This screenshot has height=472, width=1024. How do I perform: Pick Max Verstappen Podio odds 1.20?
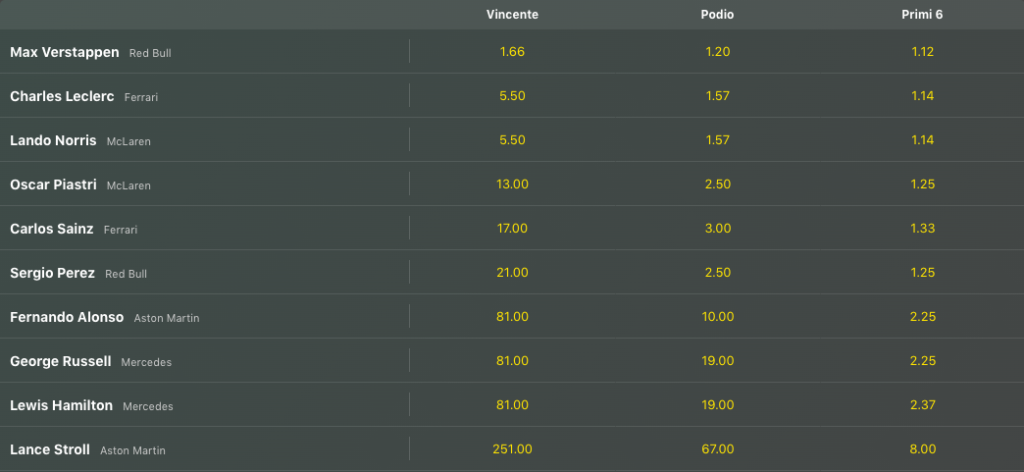point(717,52)
